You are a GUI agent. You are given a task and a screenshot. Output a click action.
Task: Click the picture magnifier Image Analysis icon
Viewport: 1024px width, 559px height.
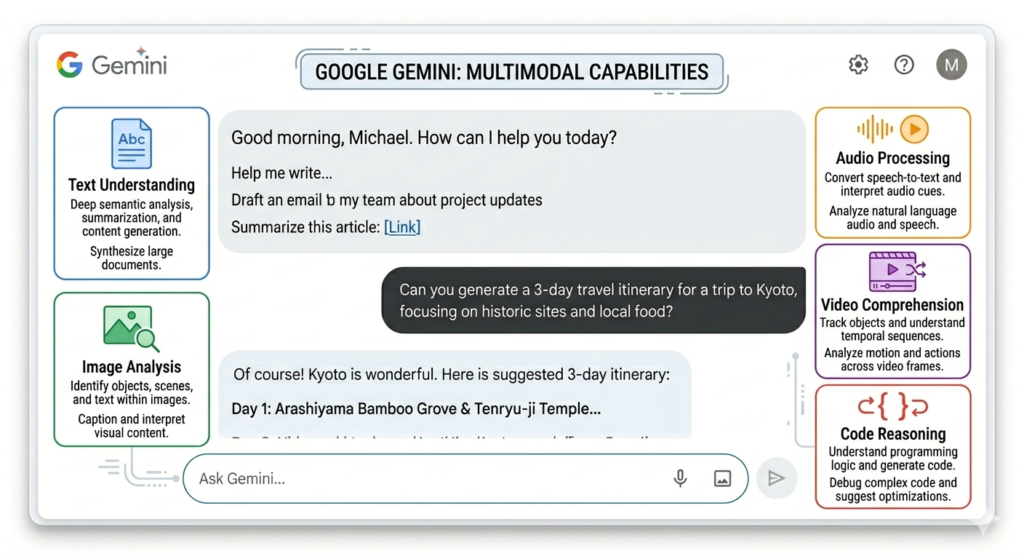click(x=131, y=328)
